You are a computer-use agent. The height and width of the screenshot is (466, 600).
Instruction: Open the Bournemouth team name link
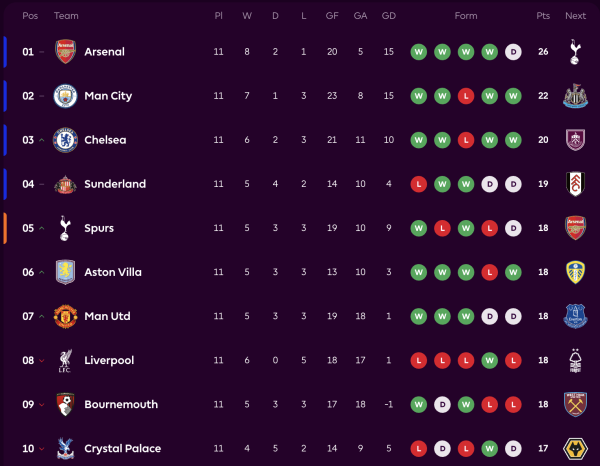coord(122,404)
